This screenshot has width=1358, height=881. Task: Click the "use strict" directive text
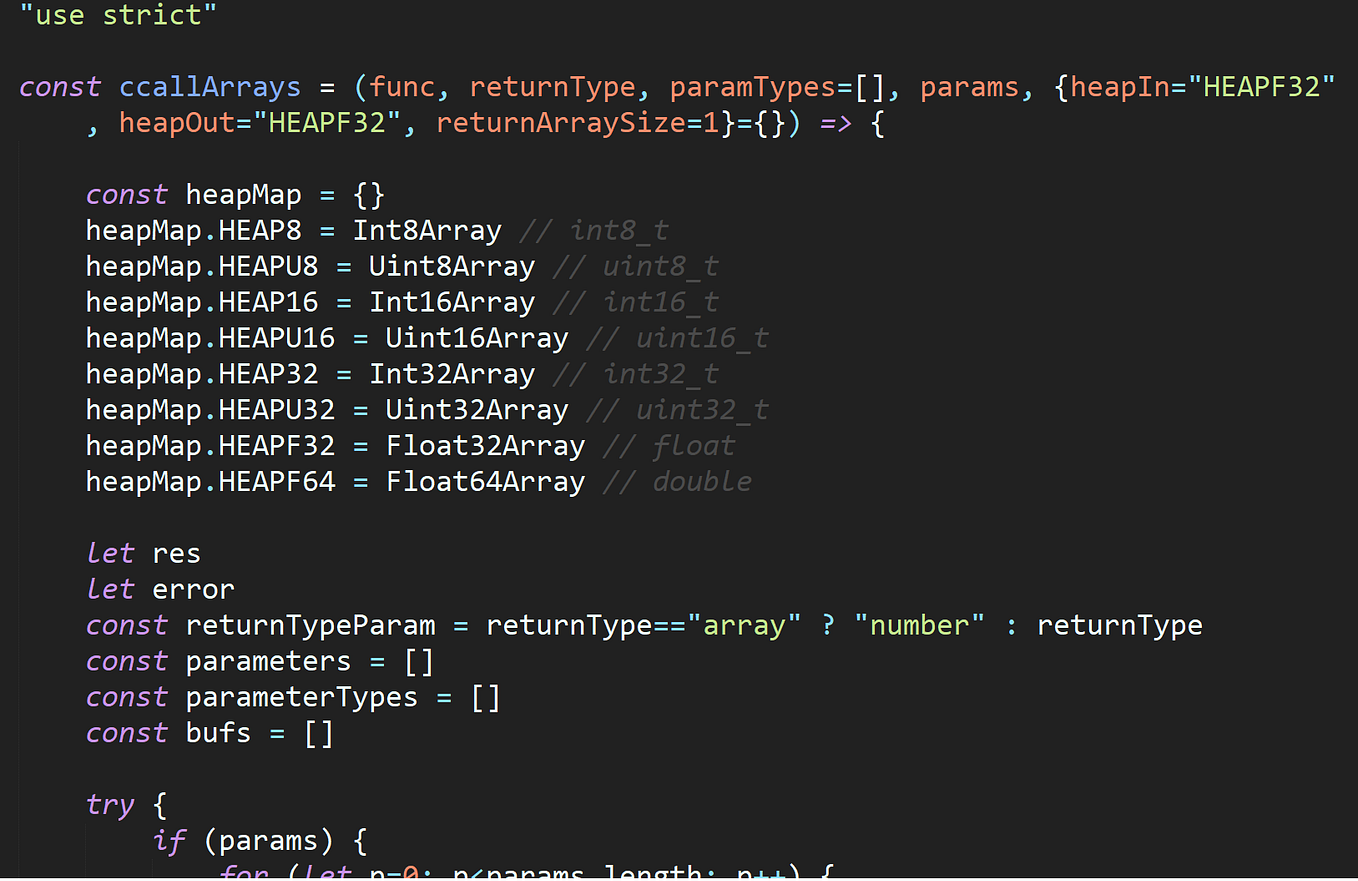tap(118, 15)
